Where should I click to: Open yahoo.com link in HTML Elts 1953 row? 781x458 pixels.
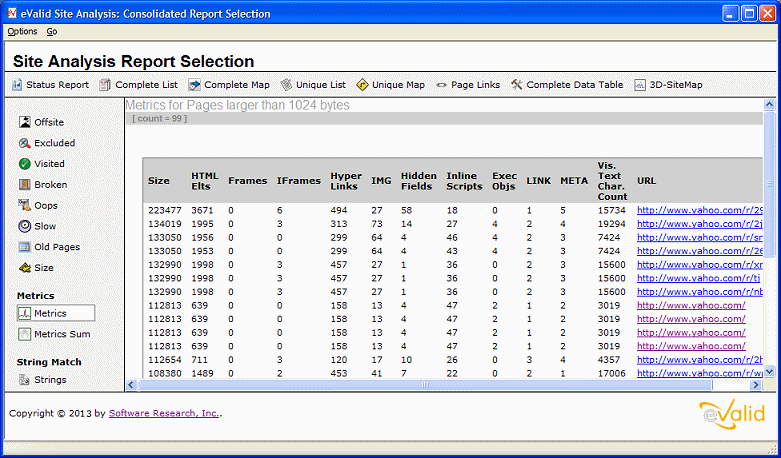click(700, 251)
